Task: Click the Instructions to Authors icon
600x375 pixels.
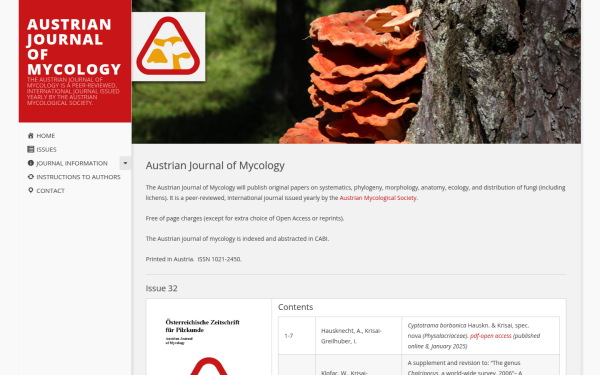Action: 31,177
